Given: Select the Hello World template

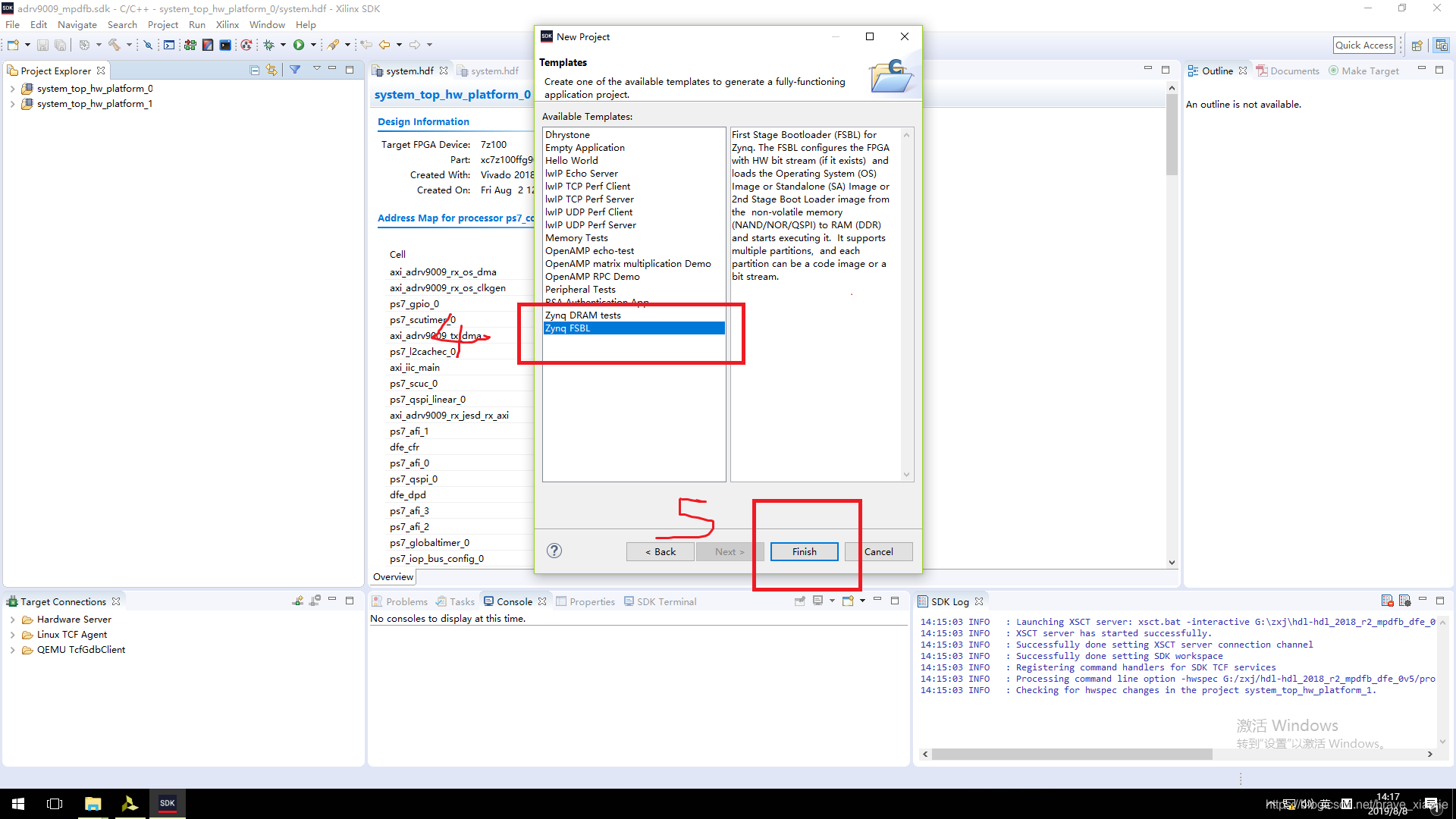Looking at the screenshot, I should pyautogui.click(x=571, y=161).
